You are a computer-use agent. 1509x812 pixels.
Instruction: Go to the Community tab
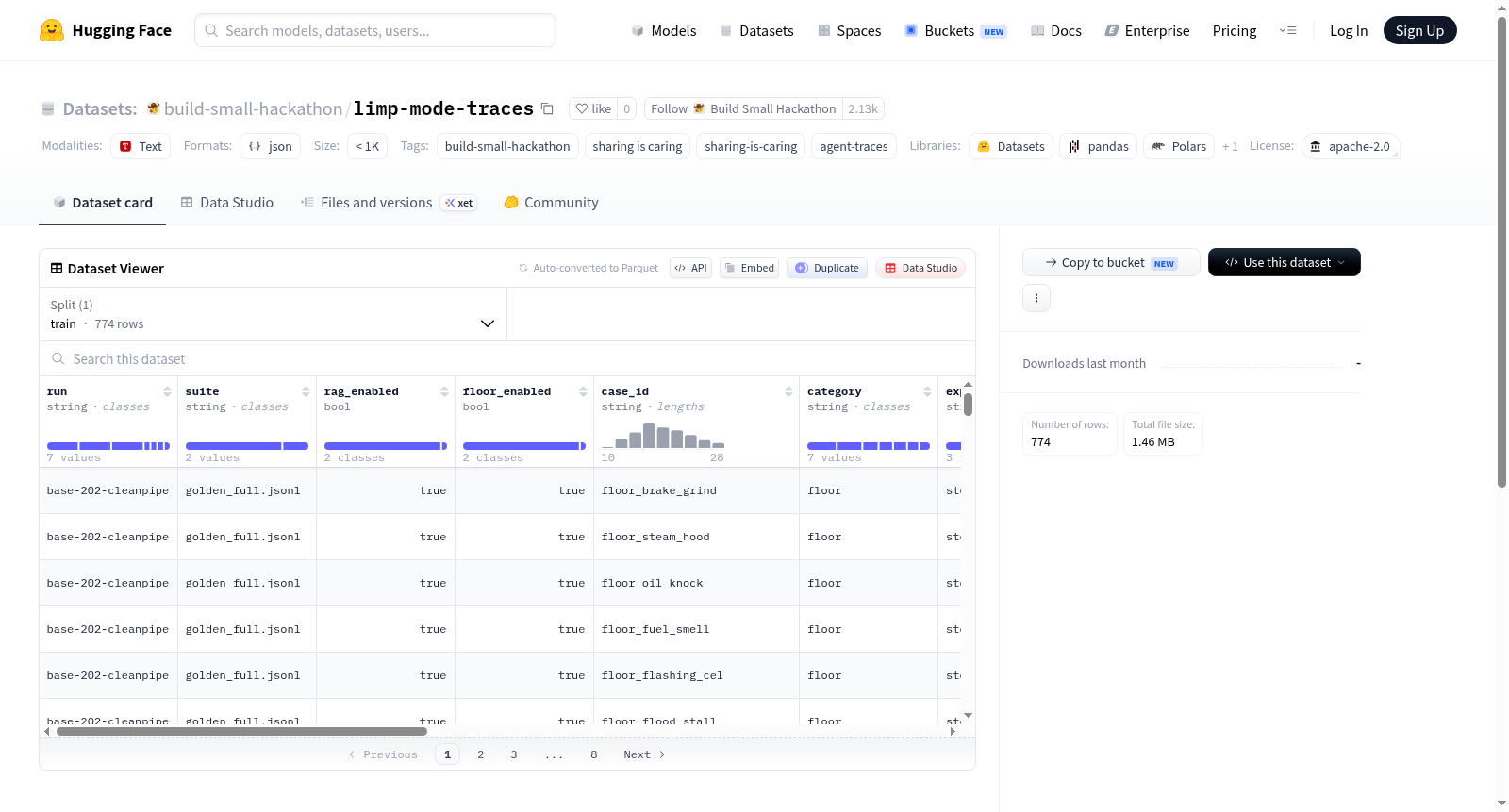[x=551, y=202]
